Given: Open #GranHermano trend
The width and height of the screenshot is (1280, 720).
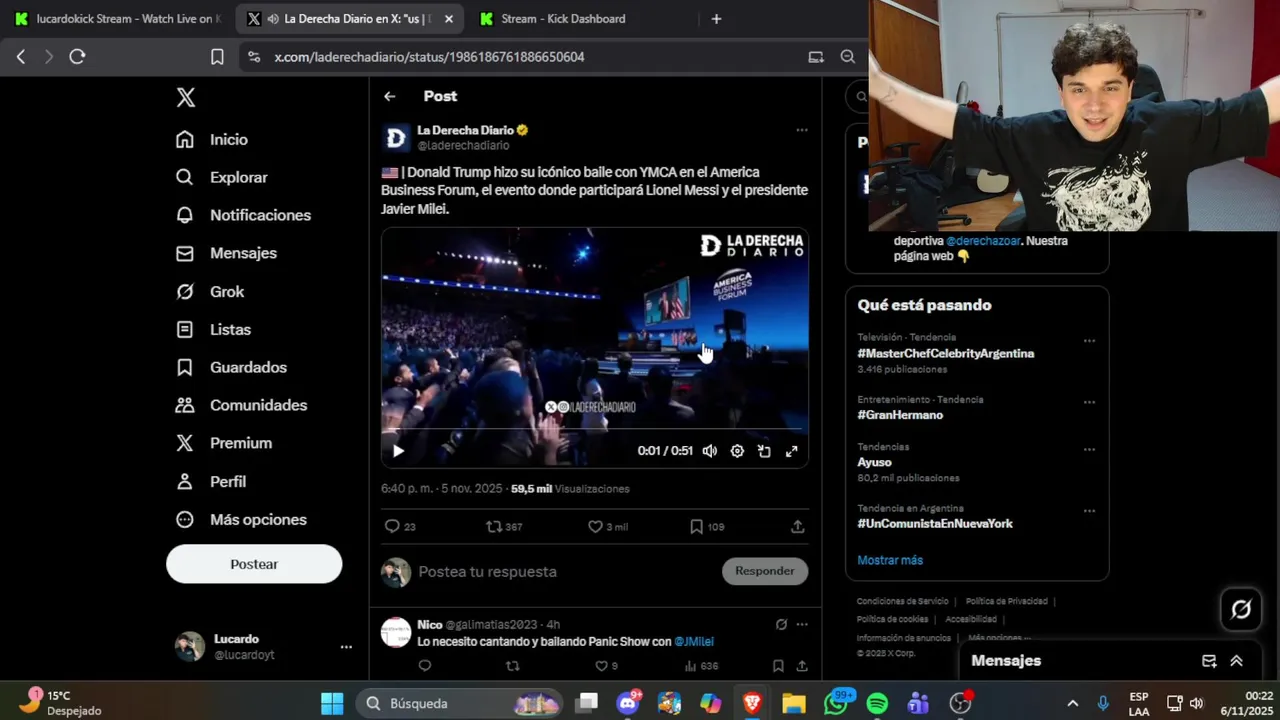Looking at the screenshot, I should click(x=900, y=415).
